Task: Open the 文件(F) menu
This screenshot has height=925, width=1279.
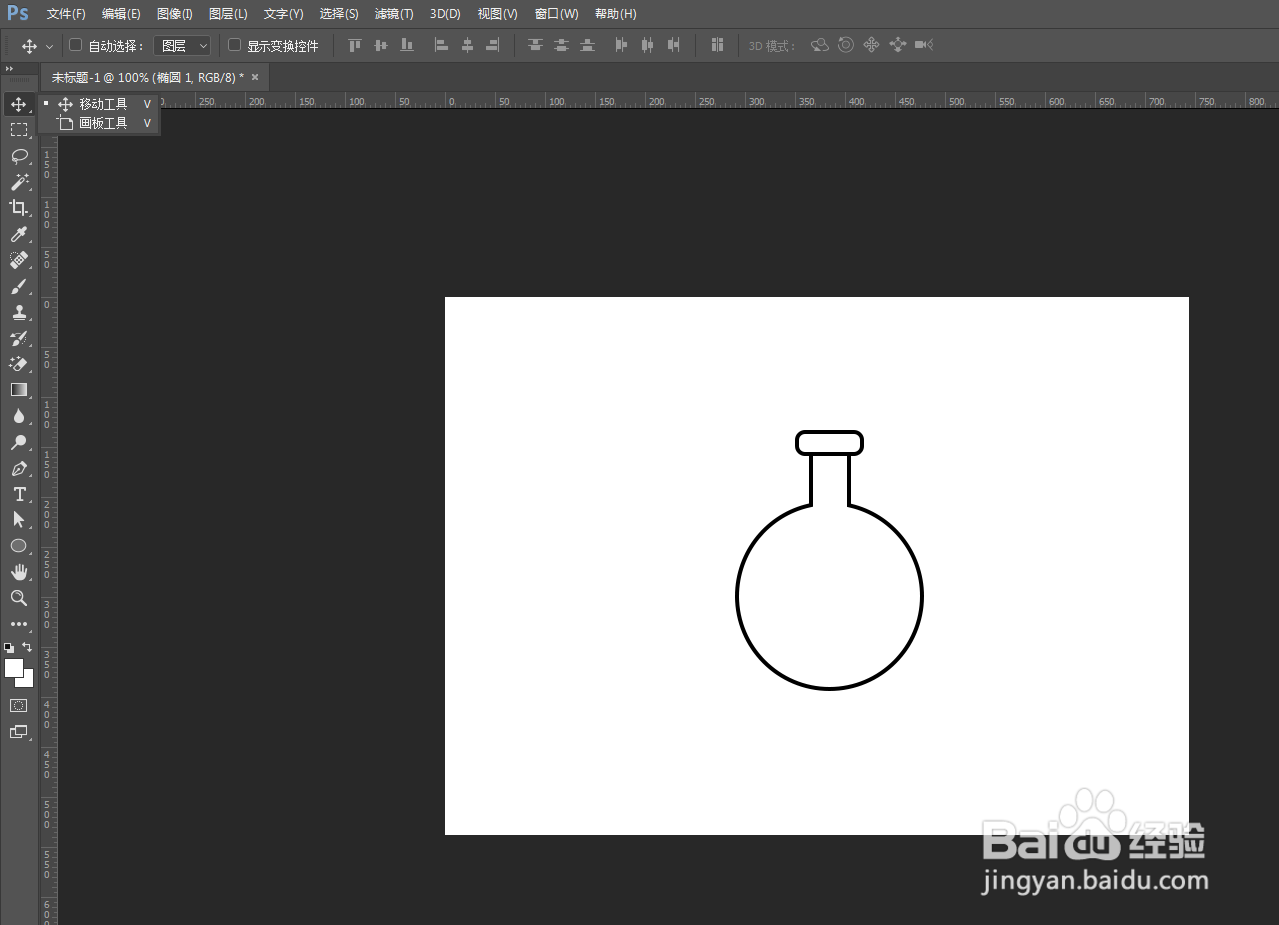Action: tap(66, 14)
